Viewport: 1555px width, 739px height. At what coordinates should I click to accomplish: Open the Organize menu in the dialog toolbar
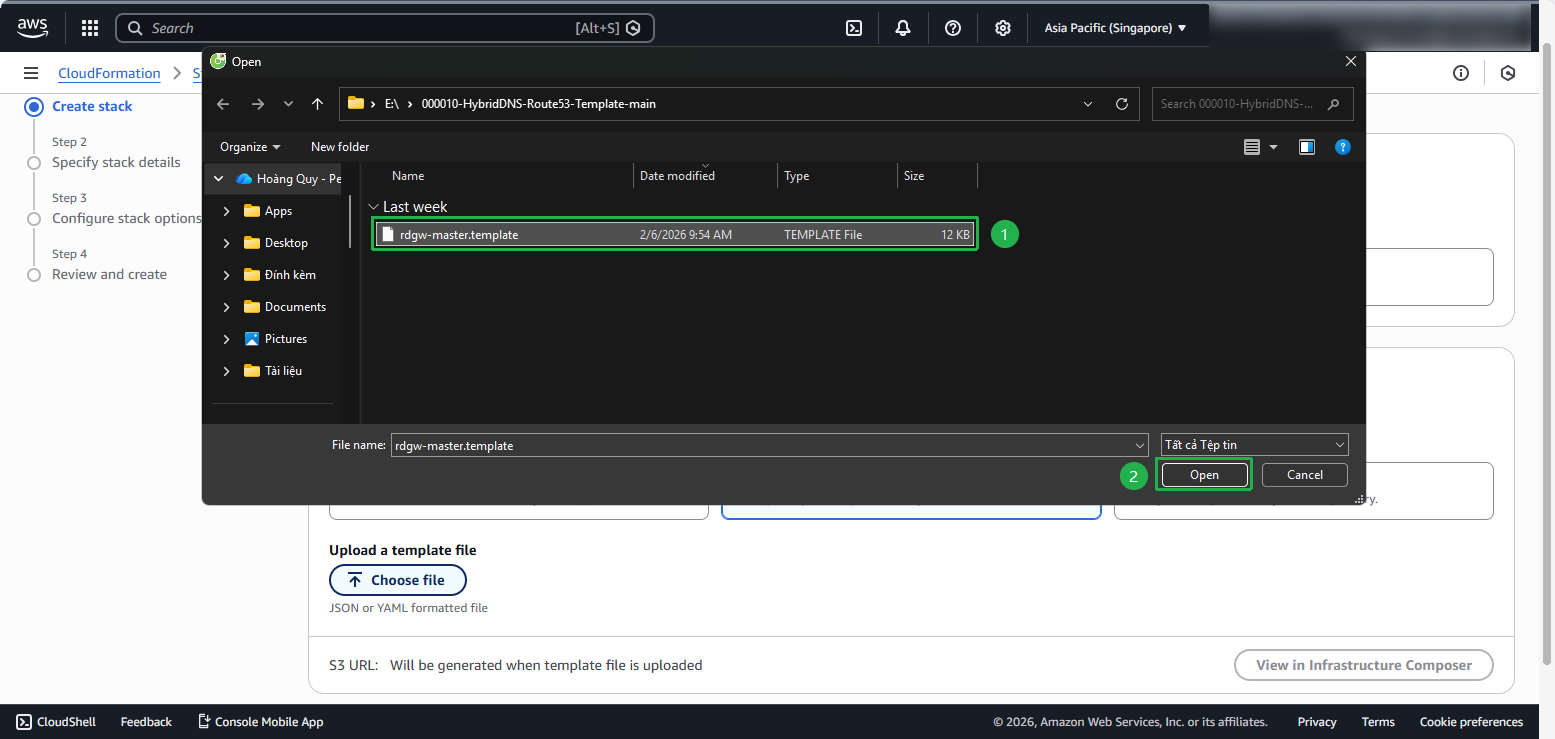pyautogui.click(x=248, y=146)
